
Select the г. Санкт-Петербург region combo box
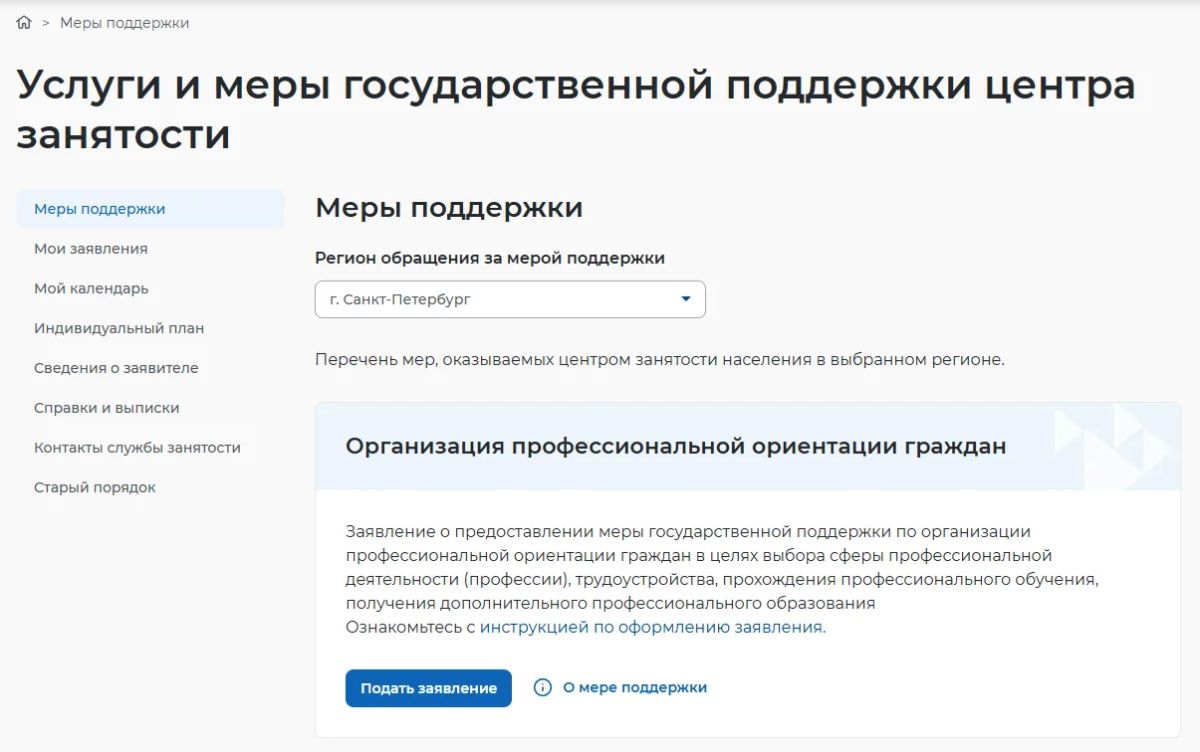click(x=510, y=299)
